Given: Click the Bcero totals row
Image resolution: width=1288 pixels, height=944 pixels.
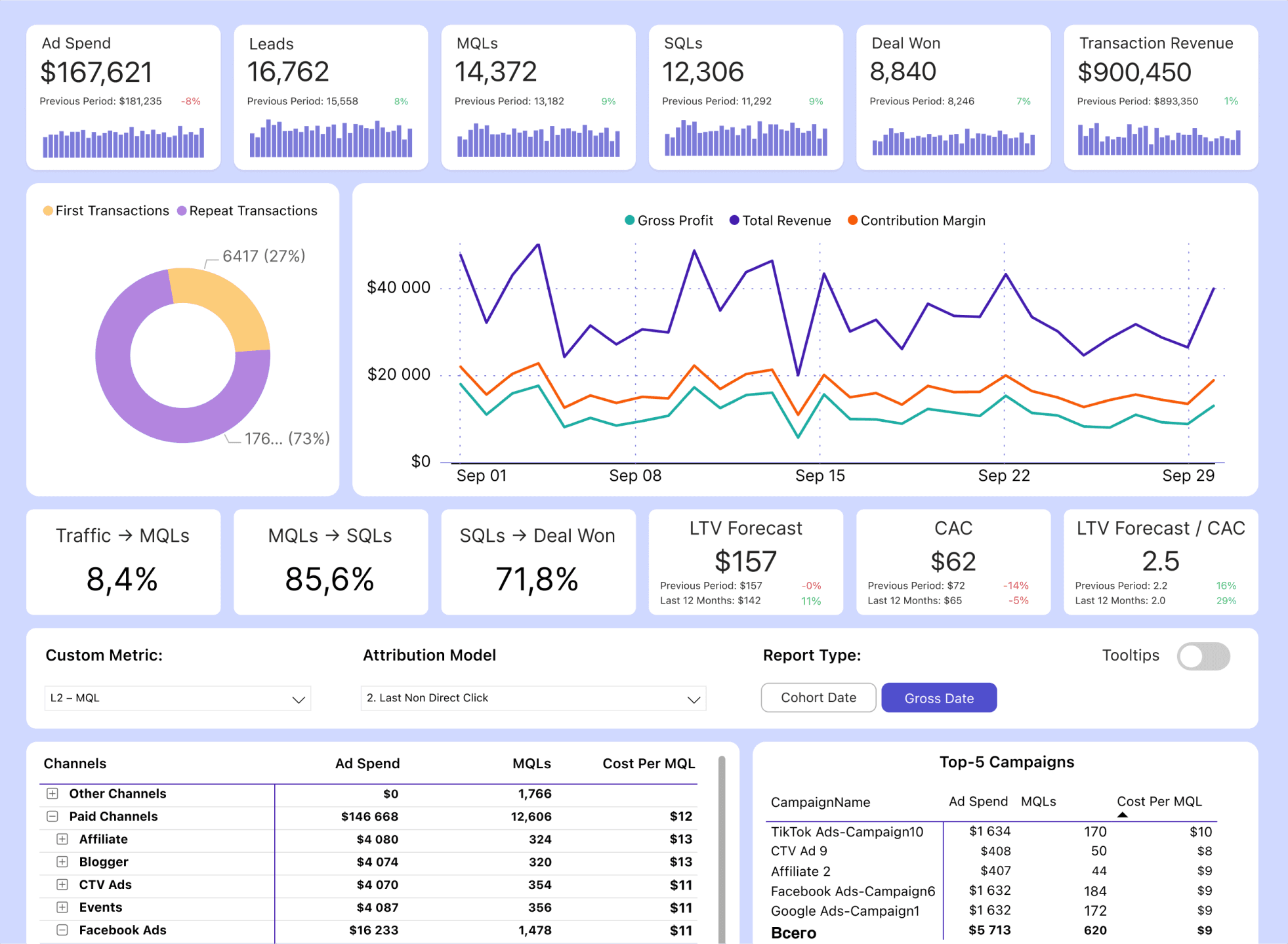Looking at the screenshot, I should [x=991, y=932].
